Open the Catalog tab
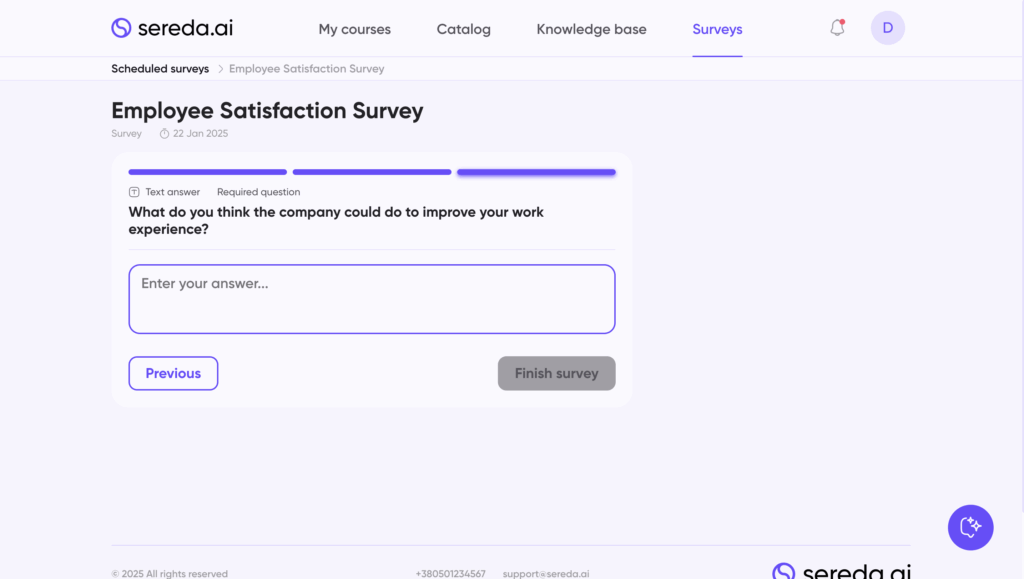The image size is (1024, 579). click(464, 29)
